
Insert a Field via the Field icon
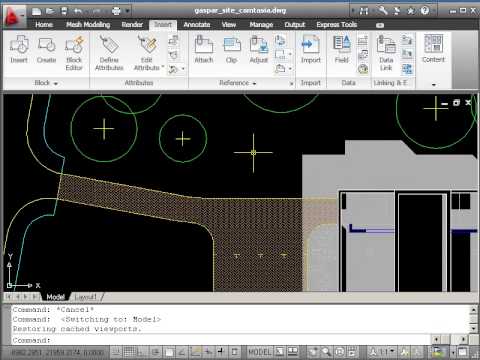[x=342, y=44]
